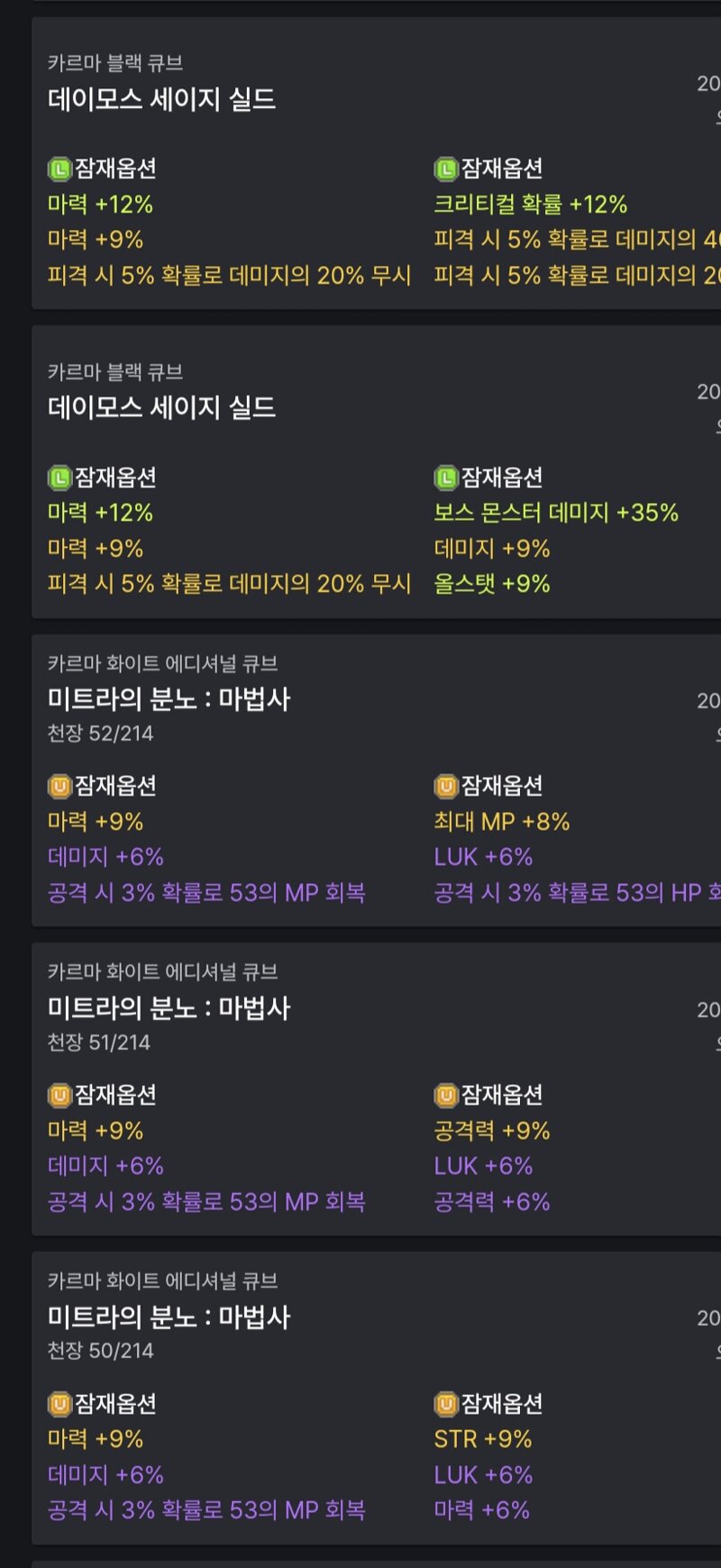Viewport: 721px width, 1568px height.
Task: Click the Unique icon above STR +9%
Action: click(446, 1403)
